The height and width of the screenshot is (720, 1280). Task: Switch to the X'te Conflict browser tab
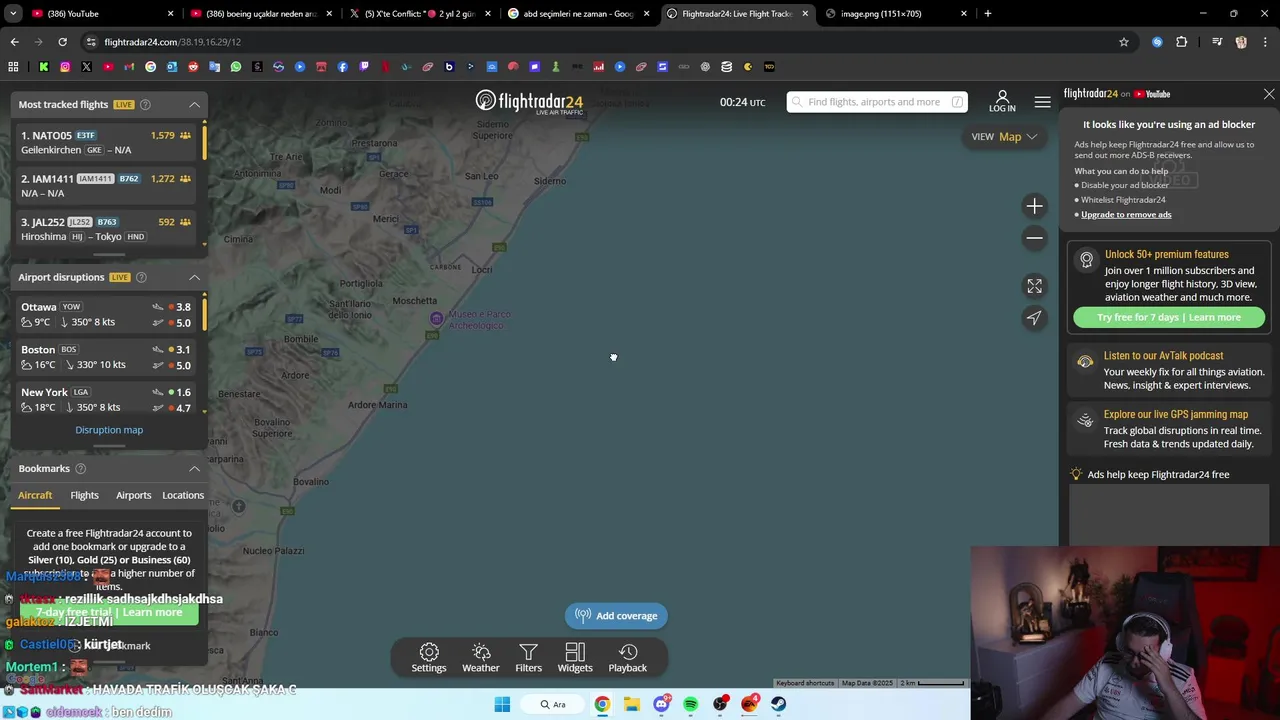[x=420, y=14]
